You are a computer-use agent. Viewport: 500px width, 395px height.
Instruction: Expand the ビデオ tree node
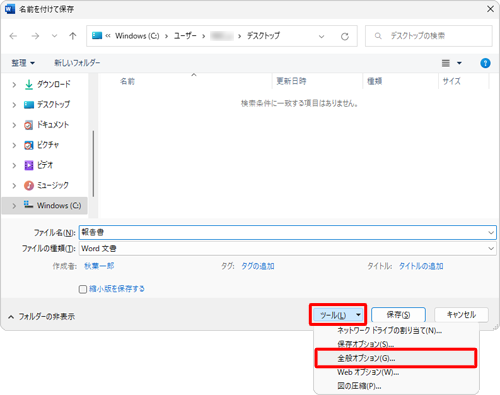(14, 165)
